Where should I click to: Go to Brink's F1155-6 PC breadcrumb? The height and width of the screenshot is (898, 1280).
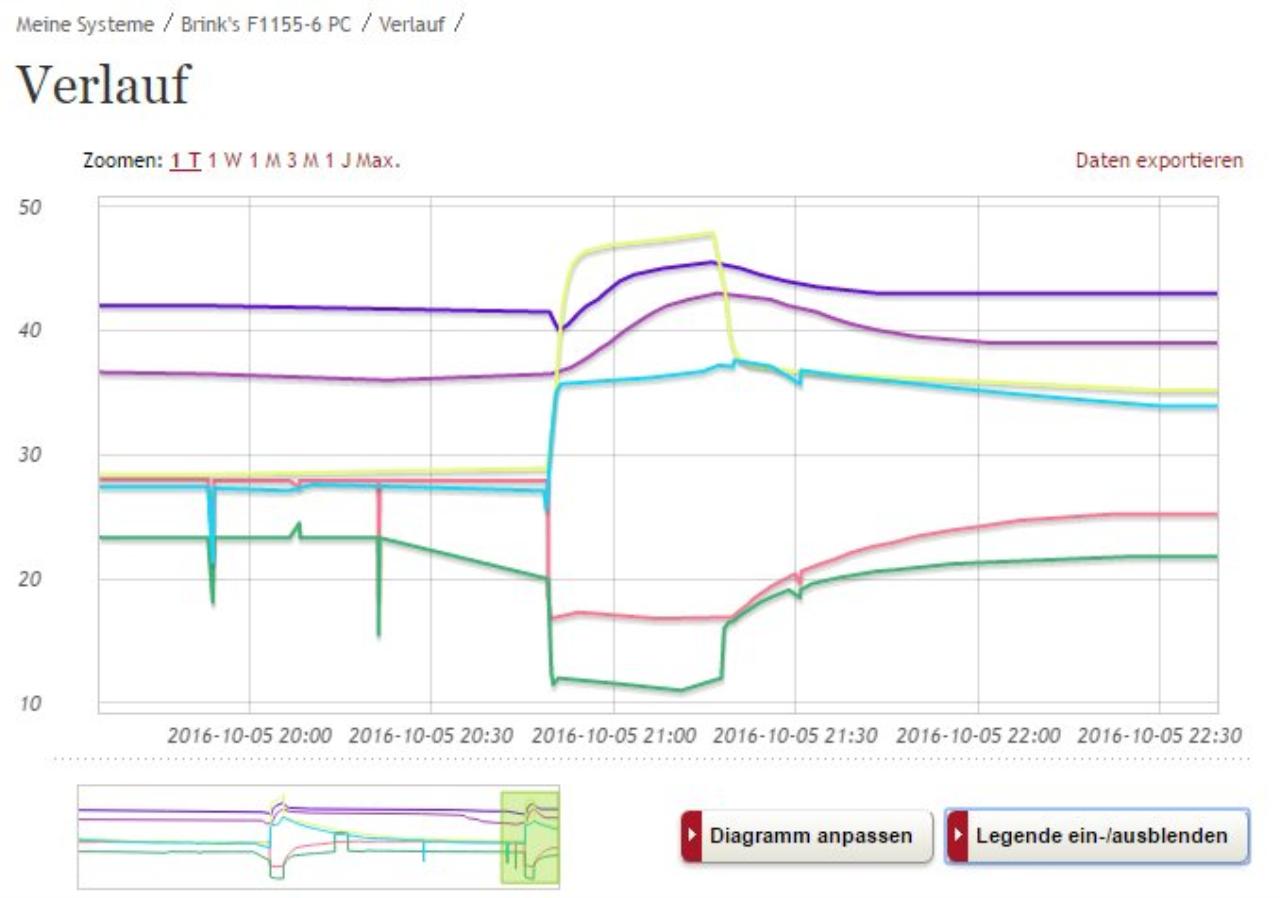click(x=266, y=25)
